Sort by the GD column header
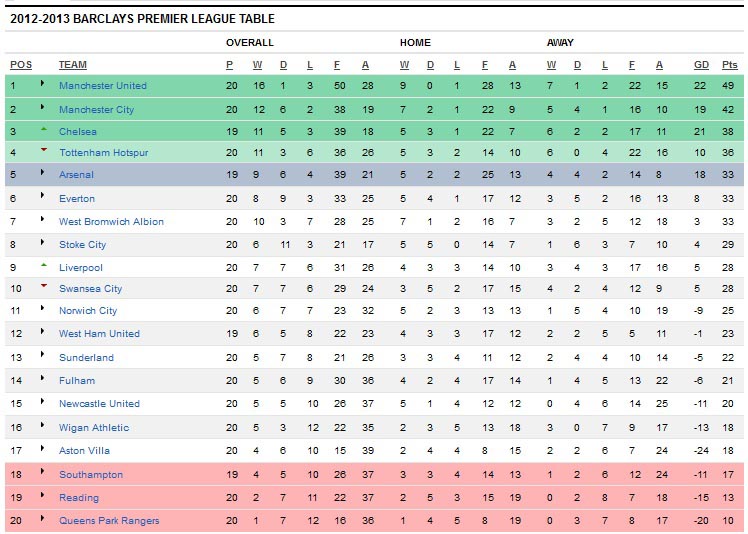Screen dimensions: 748x534 coord(701,65)
